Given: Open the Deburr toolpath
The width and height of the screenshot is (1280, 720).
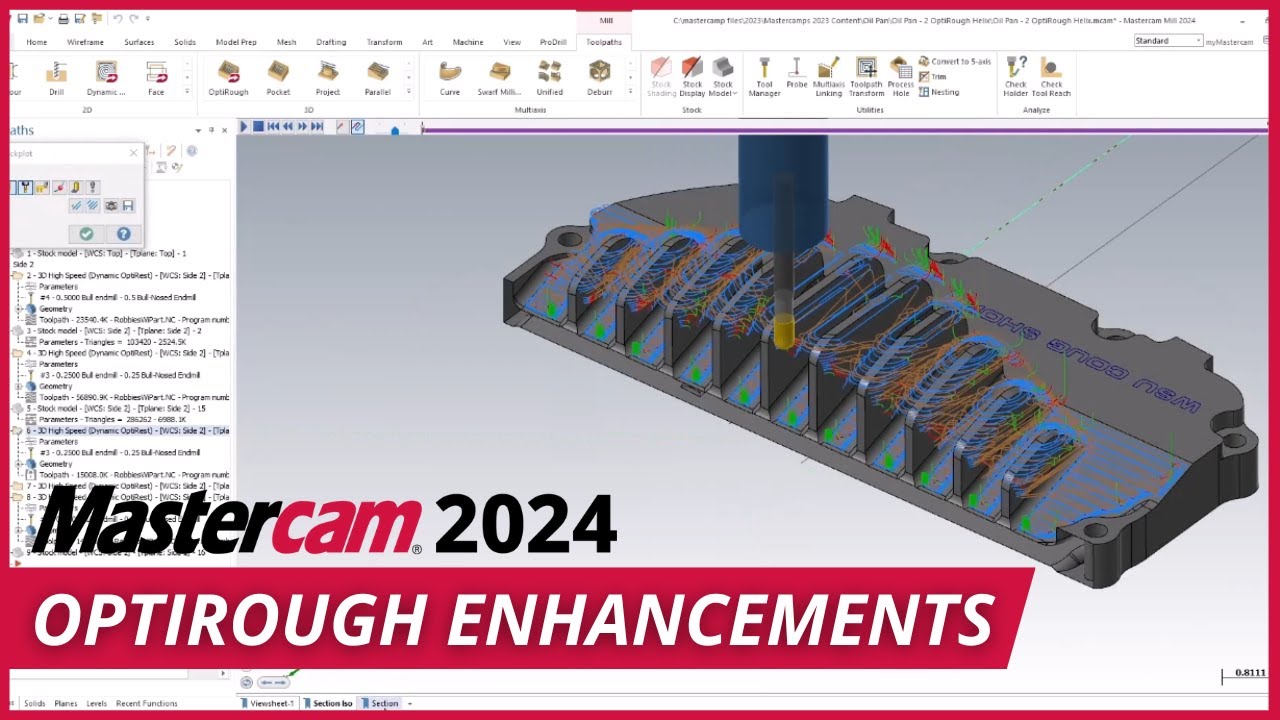Looking at the screenshot, I should pos(600,78).
